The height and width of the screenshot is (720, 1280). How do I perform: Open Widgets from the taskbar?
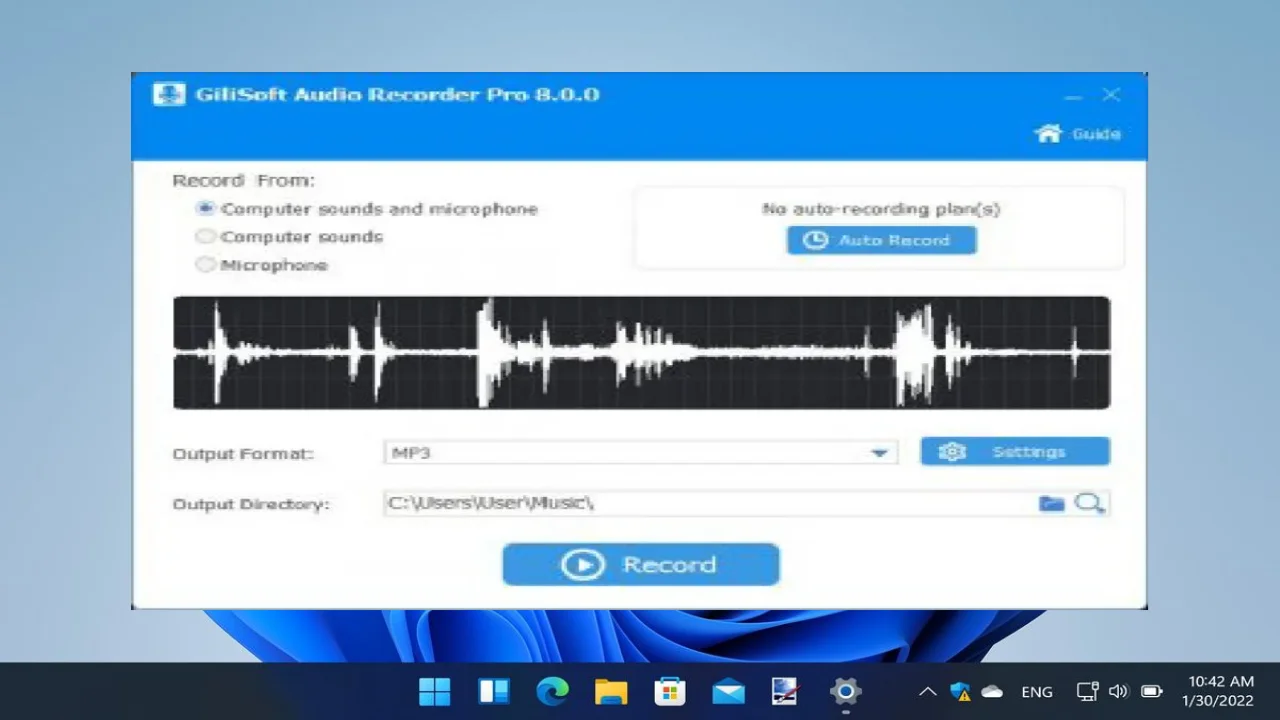[x=494, y=691]
